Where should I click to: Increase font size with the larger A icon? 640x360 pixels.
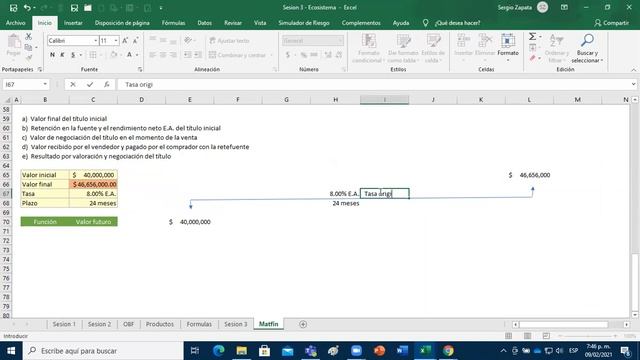125,40
